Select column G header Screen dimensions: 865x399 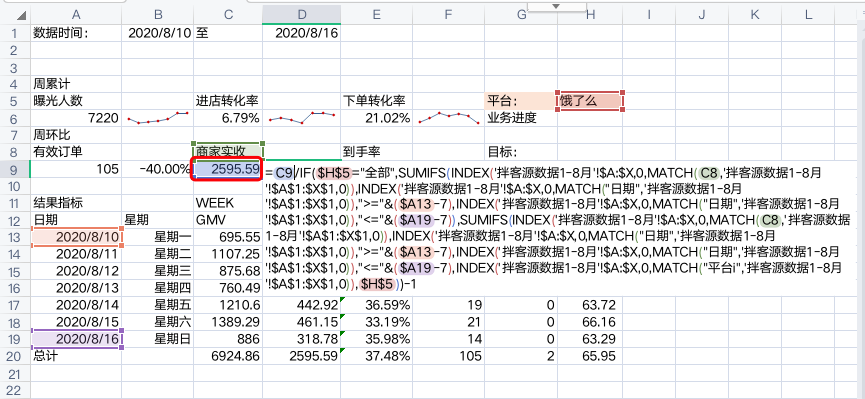521,15
